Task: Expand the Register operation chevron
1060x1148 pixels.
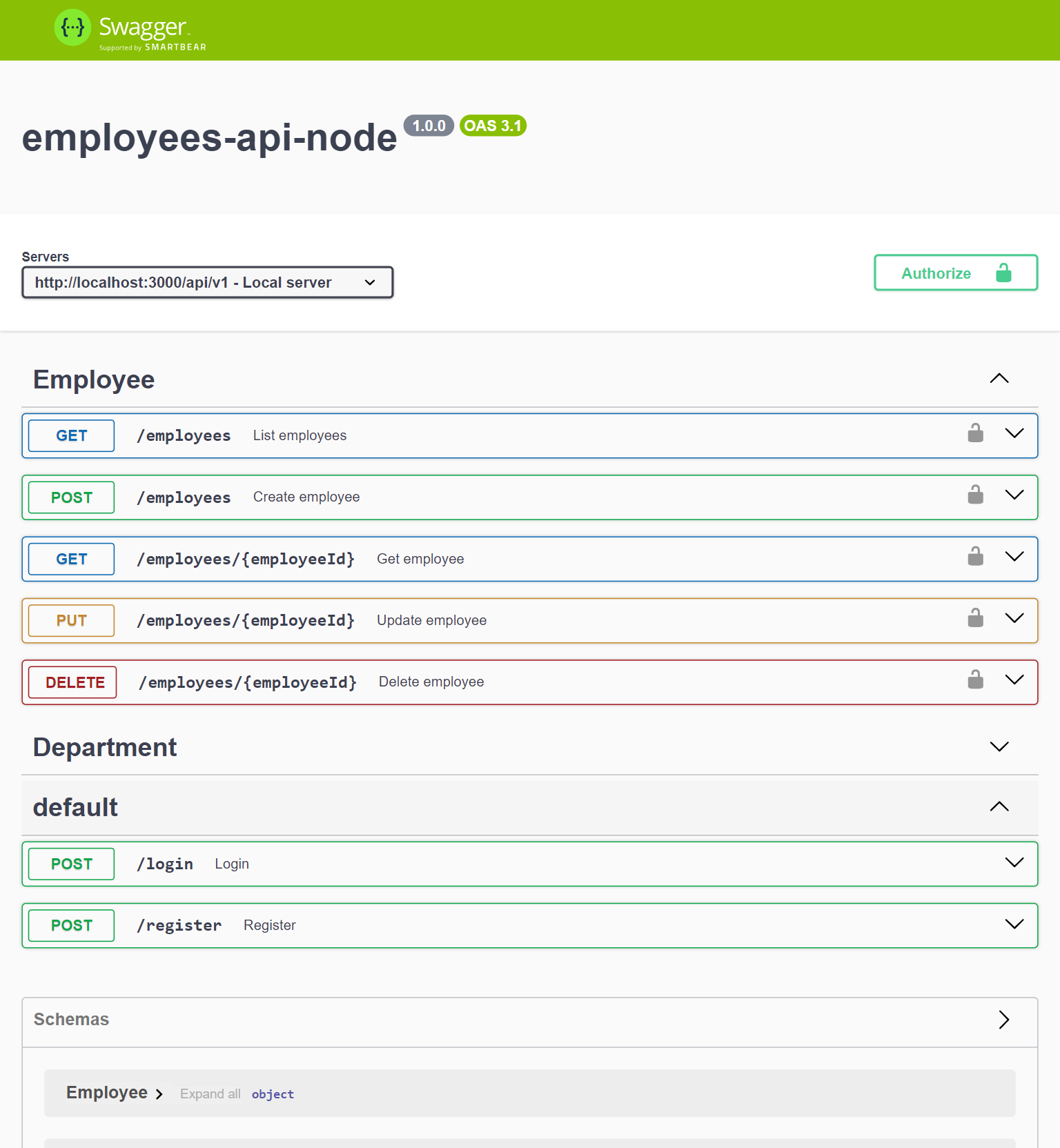Action: coord(1014,924)
